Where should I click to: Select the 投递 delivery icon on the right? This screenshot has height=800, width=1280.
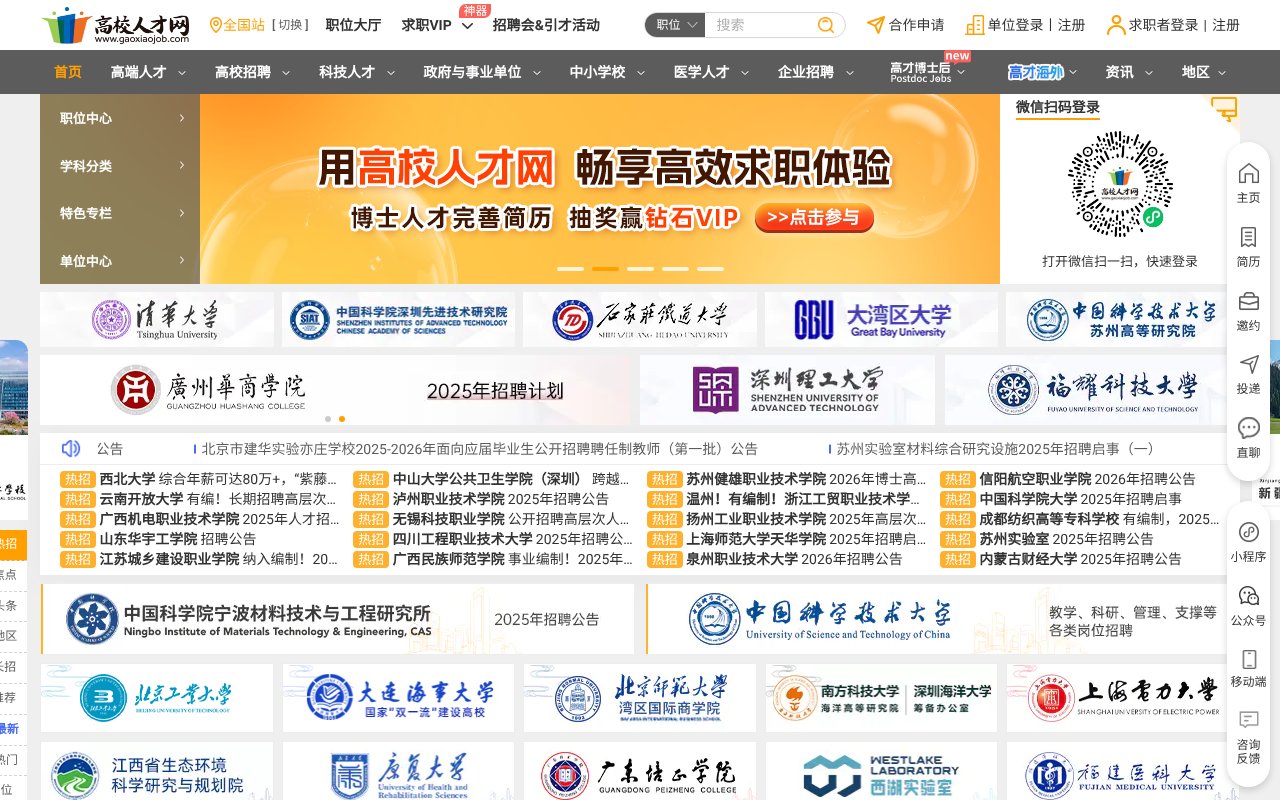click(1247, 374)
